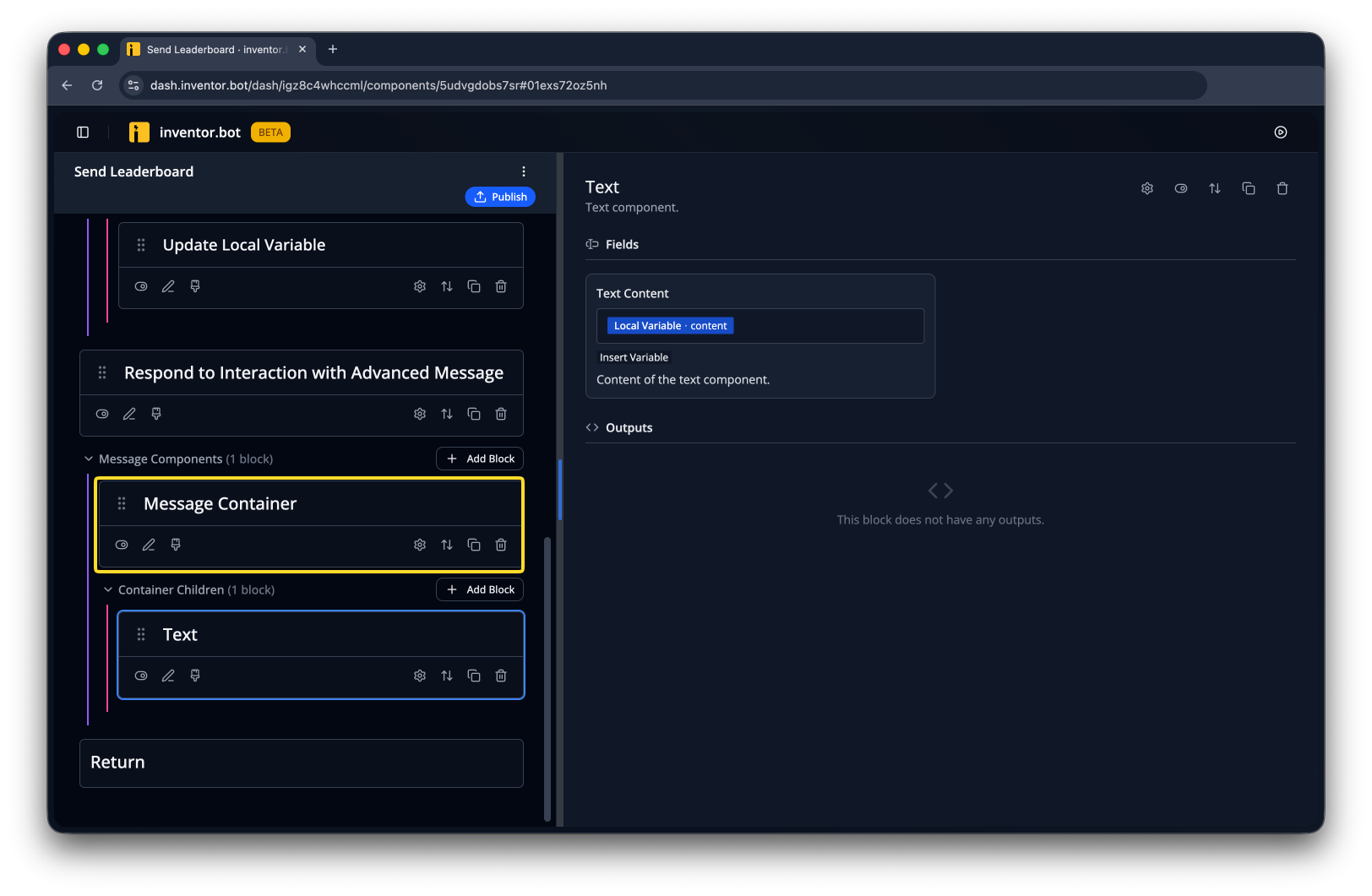
Task: Move the Respond to Interaction block
Action: 447,415
